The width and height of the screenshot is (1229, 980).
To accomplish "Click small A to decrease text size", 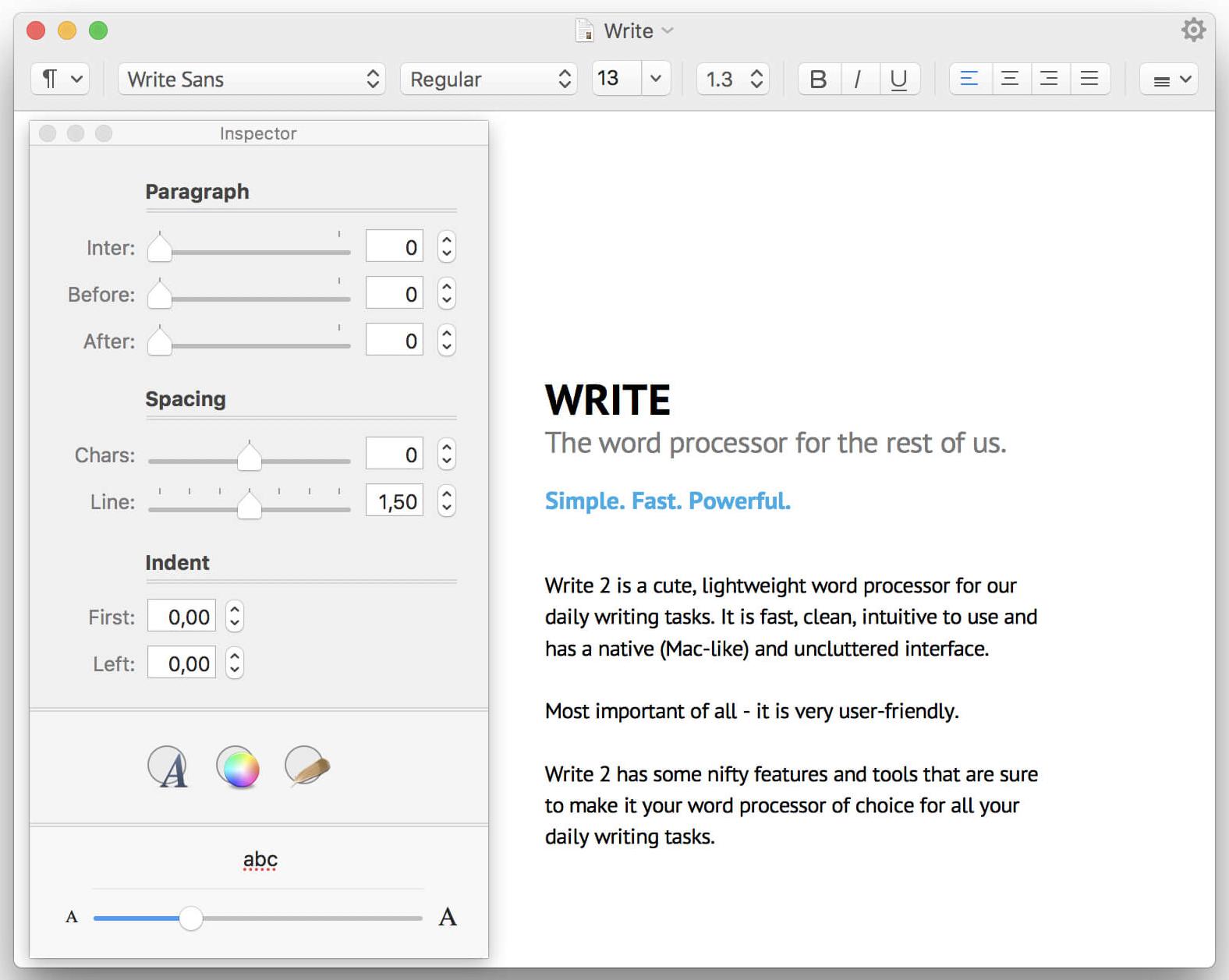I will (x=72, y=917).
